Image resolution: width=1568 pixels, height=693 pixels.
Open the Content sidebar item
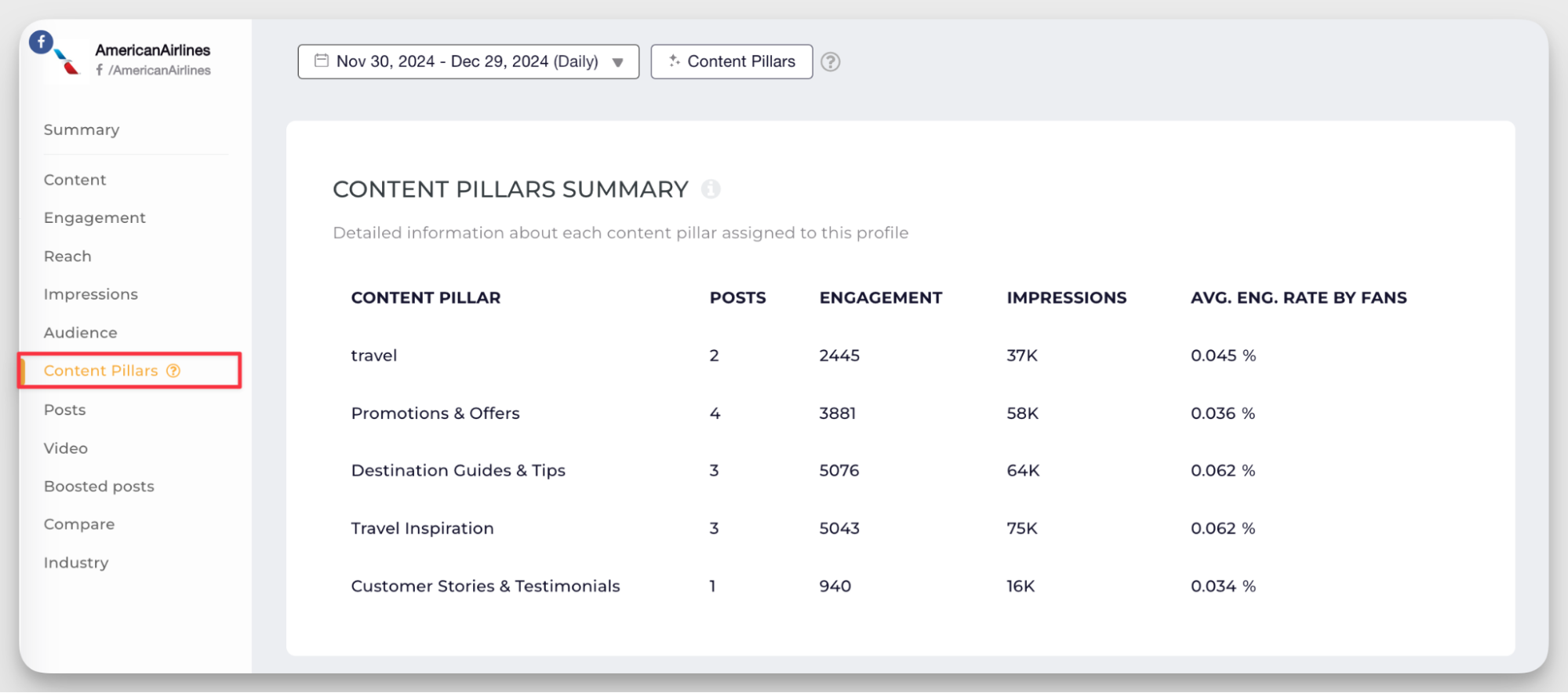click(75, 180)
